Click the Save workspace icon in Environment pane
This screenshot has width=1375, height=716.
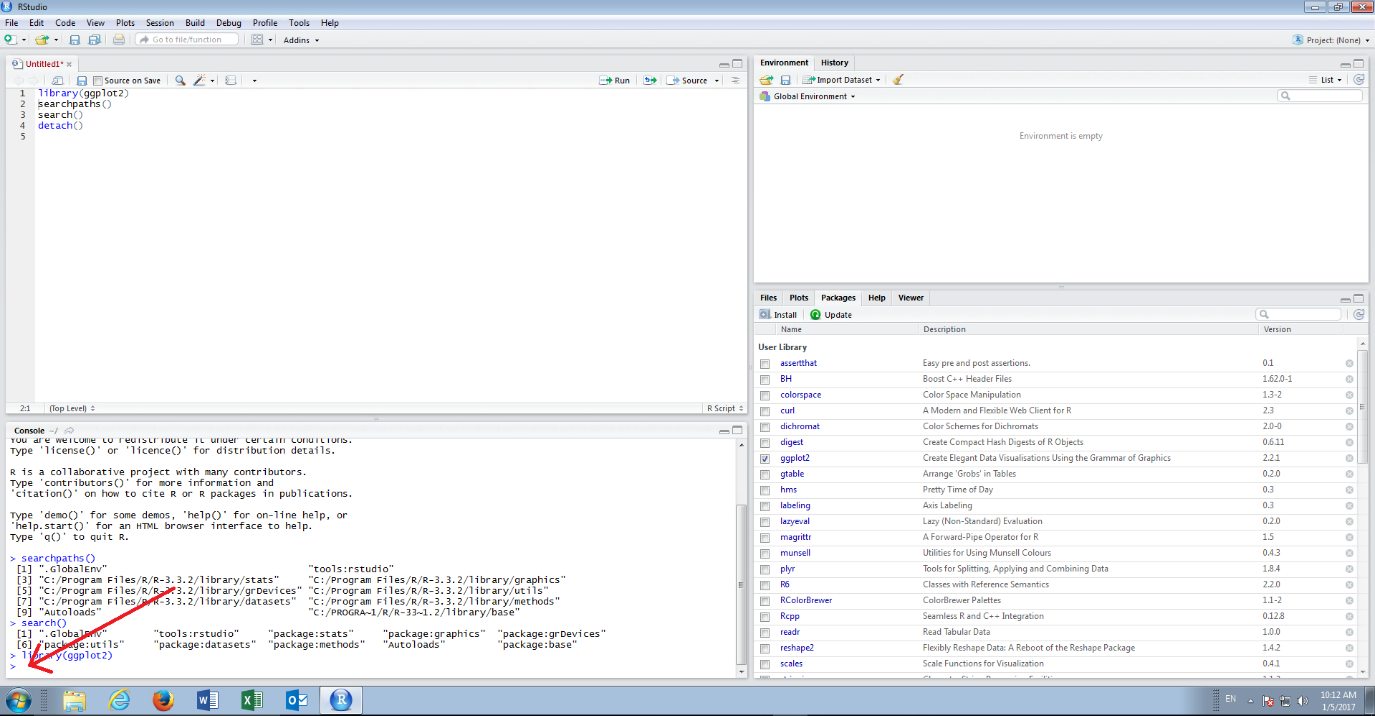pos(785,80)
